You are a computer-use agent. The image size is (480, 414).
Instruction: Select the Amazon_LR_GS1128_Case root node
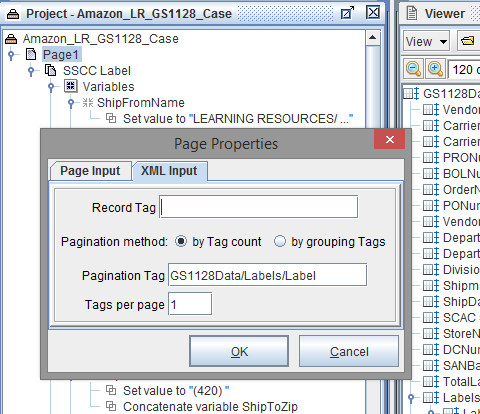tap(100, 39)
